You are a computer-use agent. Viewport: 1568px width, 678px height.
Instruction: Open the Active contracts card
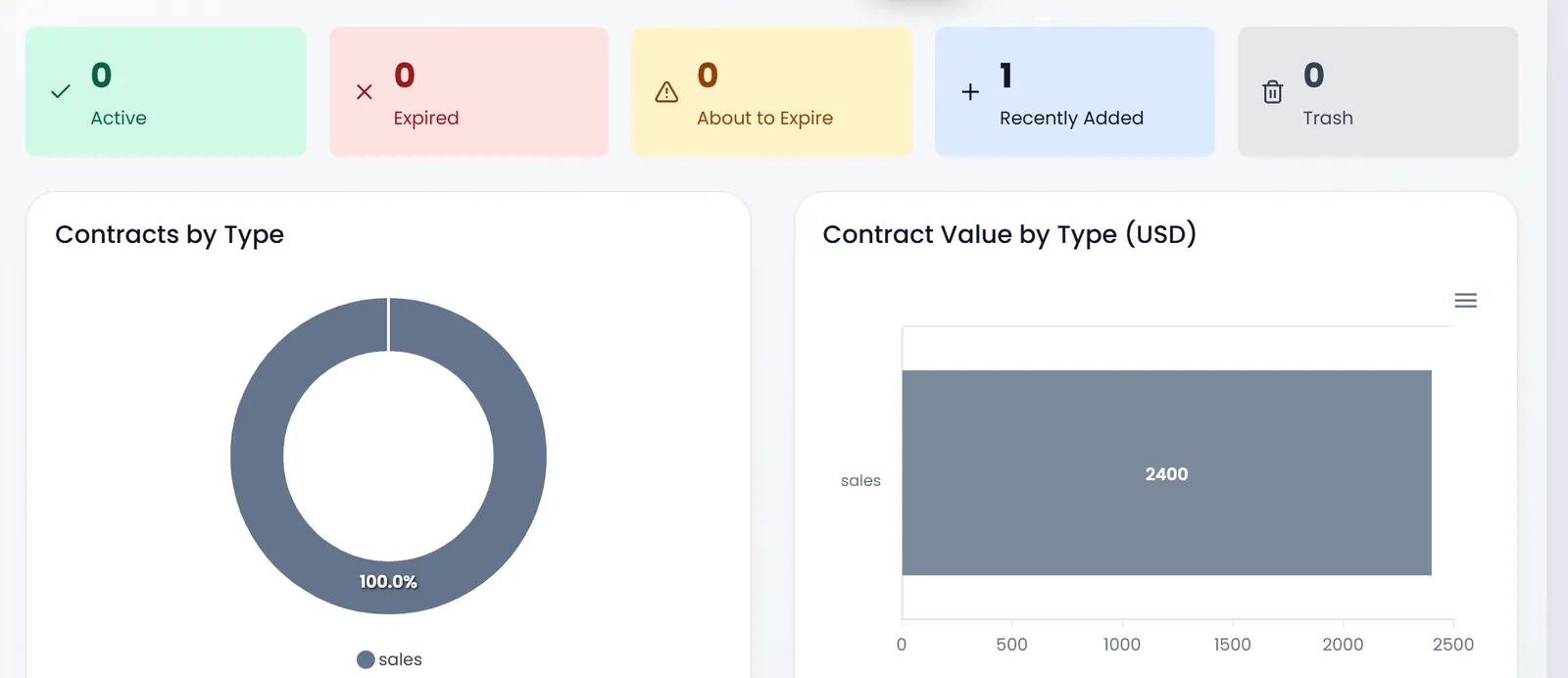[x=166, y=92]
